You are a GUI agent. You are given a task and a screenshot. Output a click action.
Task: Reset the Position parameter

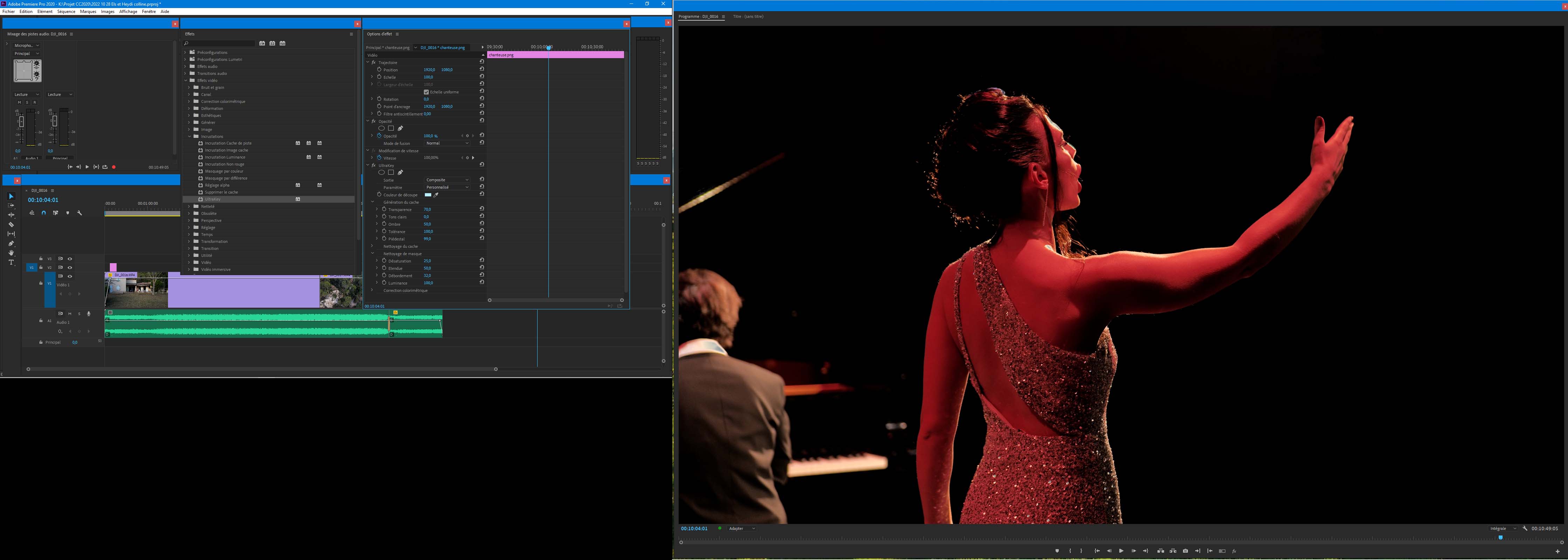482,69
